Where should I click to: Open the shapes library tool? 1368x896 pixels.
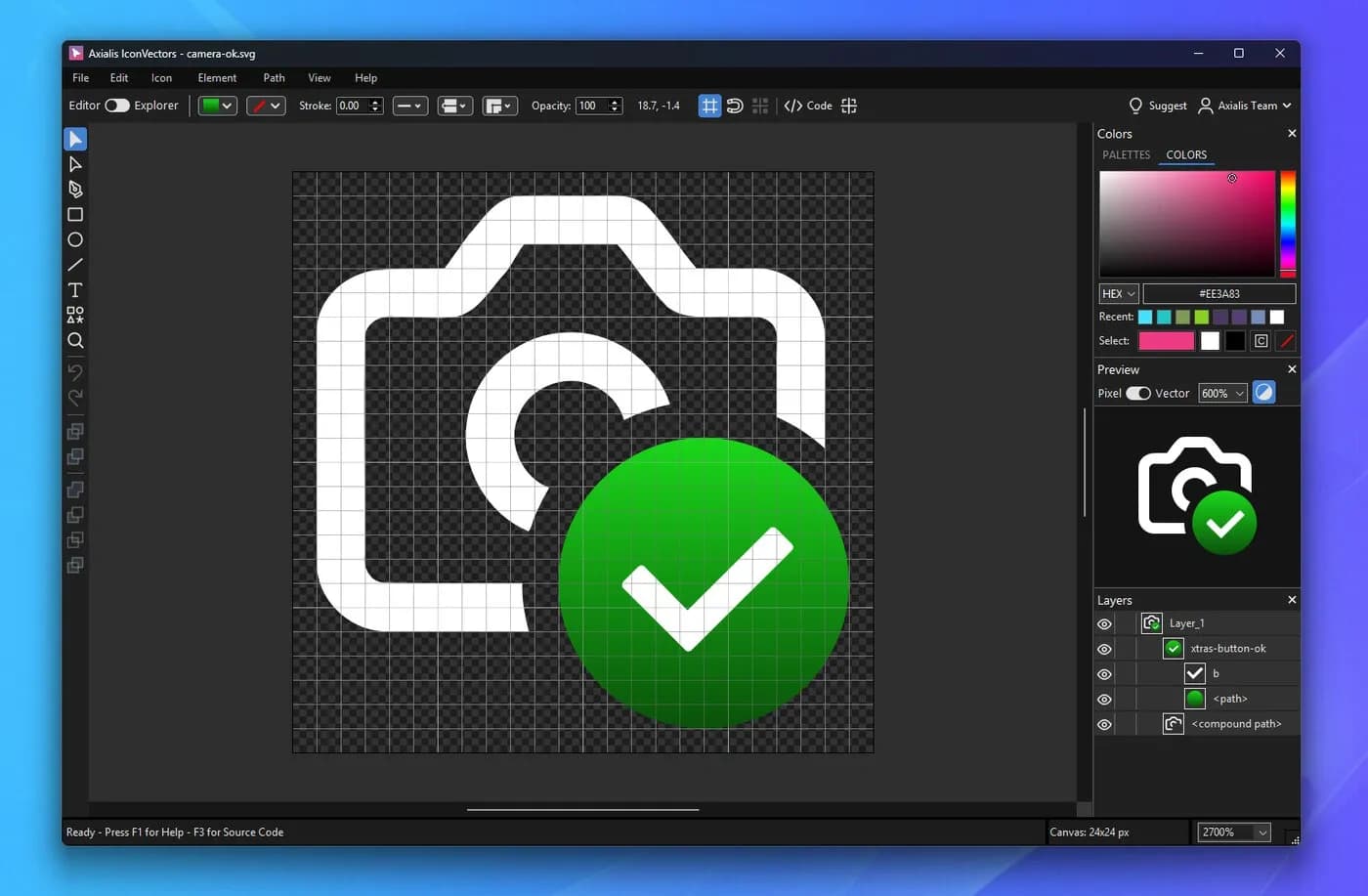point(75,315)
